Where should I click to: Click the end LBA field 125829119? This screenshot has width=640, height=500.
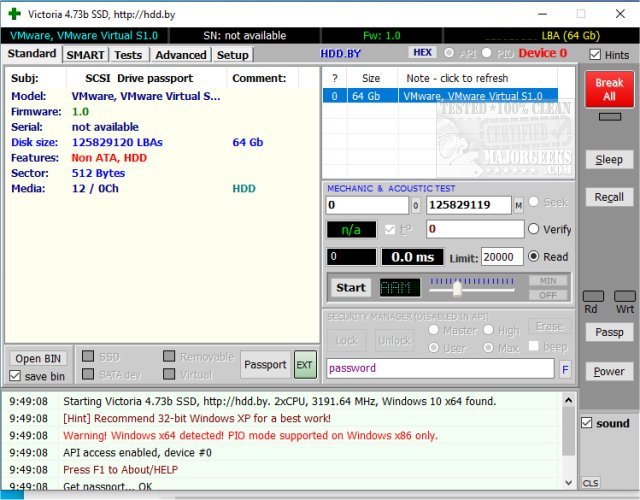click(469, 205)
